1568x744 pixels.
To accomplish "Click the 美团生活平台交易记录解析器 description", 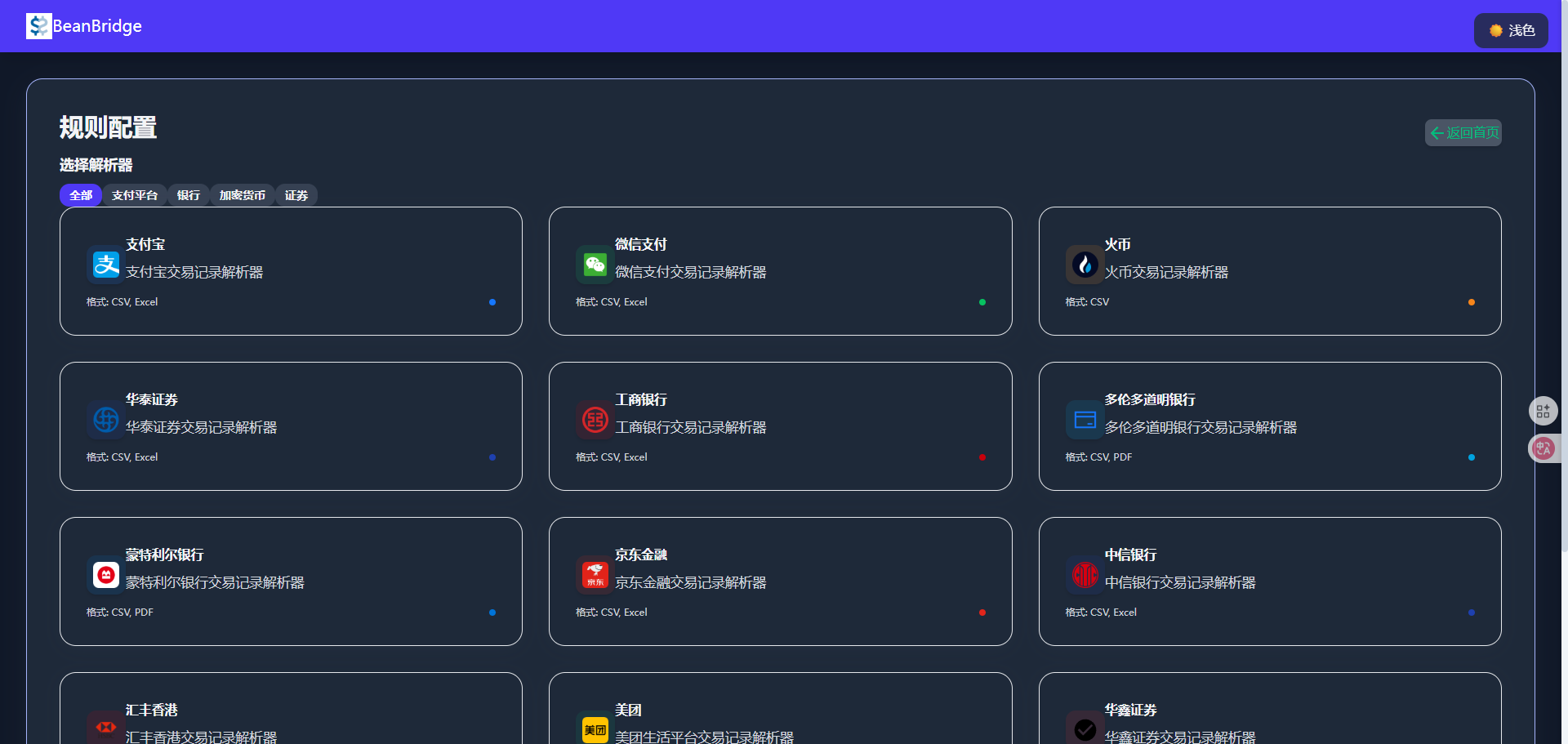I will (x=705, y=737).
